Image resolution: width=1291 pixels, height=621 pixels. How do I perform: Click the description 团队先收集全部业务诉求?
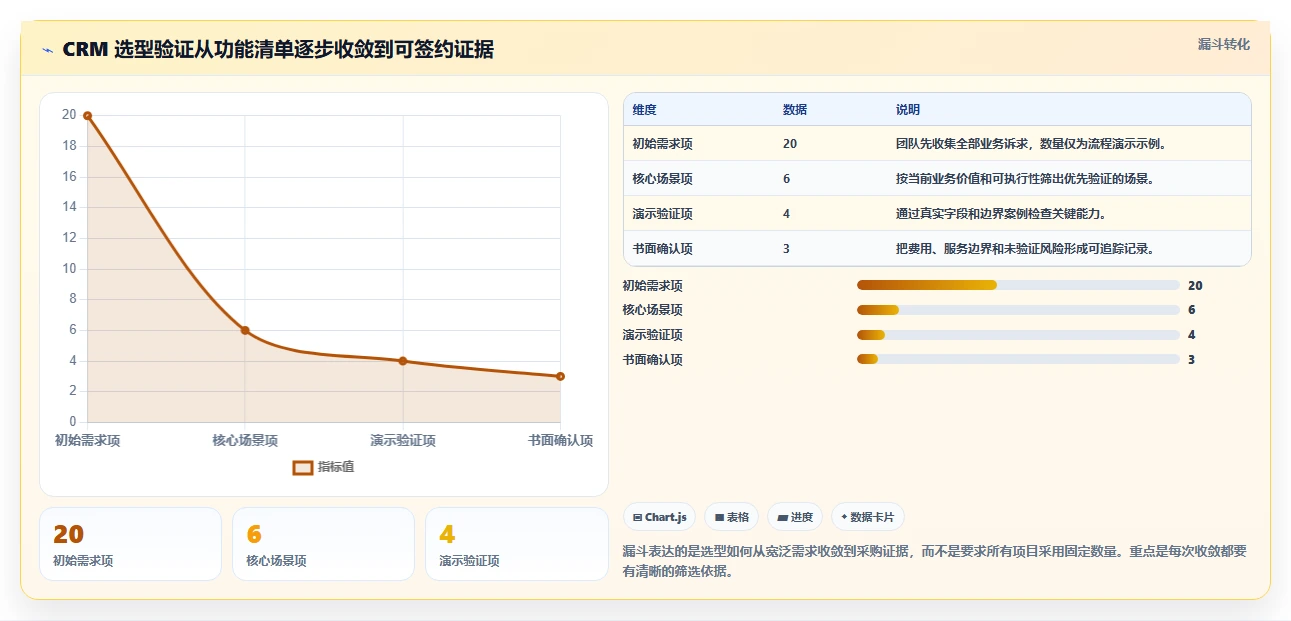[x=1032, y=144]
